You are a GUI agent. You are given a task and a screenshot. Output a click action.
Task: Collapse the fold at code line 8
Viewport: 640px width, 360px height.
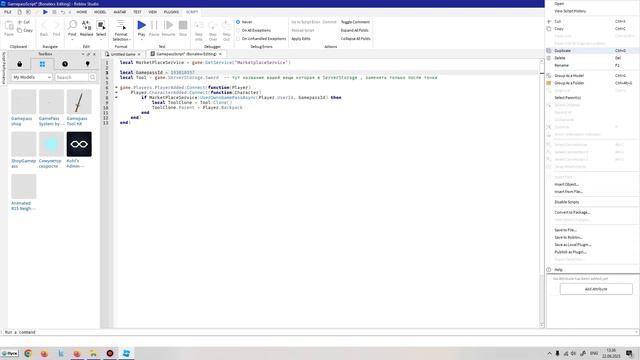[x=116, y=98]
